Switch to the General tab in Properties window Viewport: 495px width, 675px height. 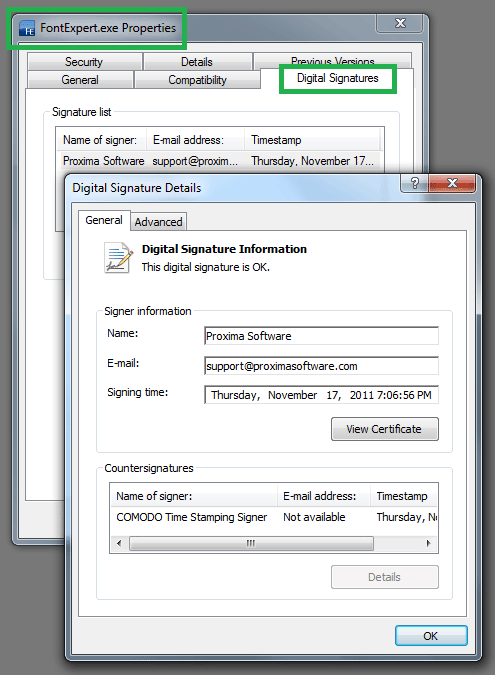coord(80,80)
